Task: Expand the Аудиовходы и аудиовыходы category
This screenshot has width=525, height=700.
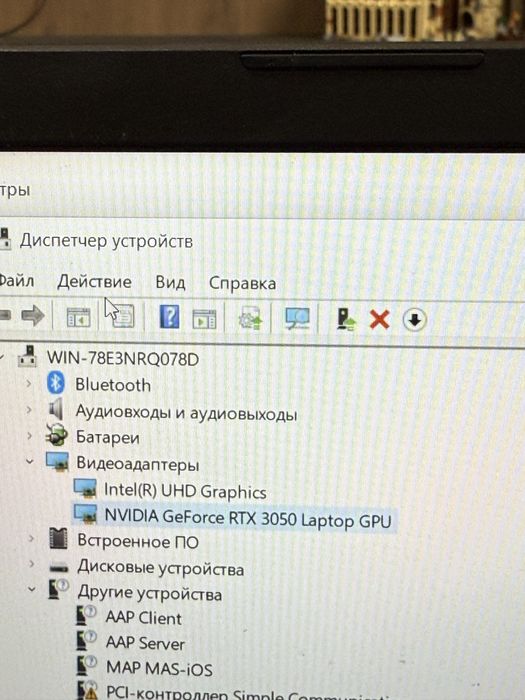Action: pos(29,409)
